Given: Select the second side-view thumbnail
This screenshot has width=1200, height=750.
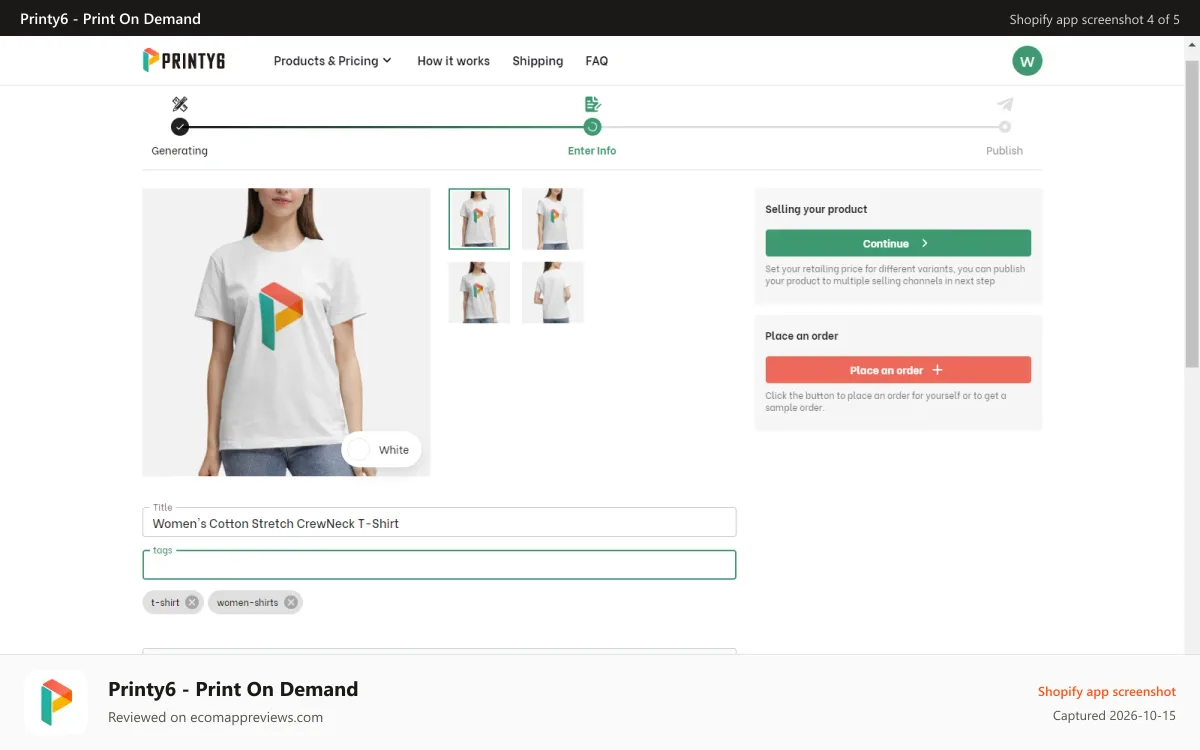Looking at the screenshot, I should (x=552, y=219).
